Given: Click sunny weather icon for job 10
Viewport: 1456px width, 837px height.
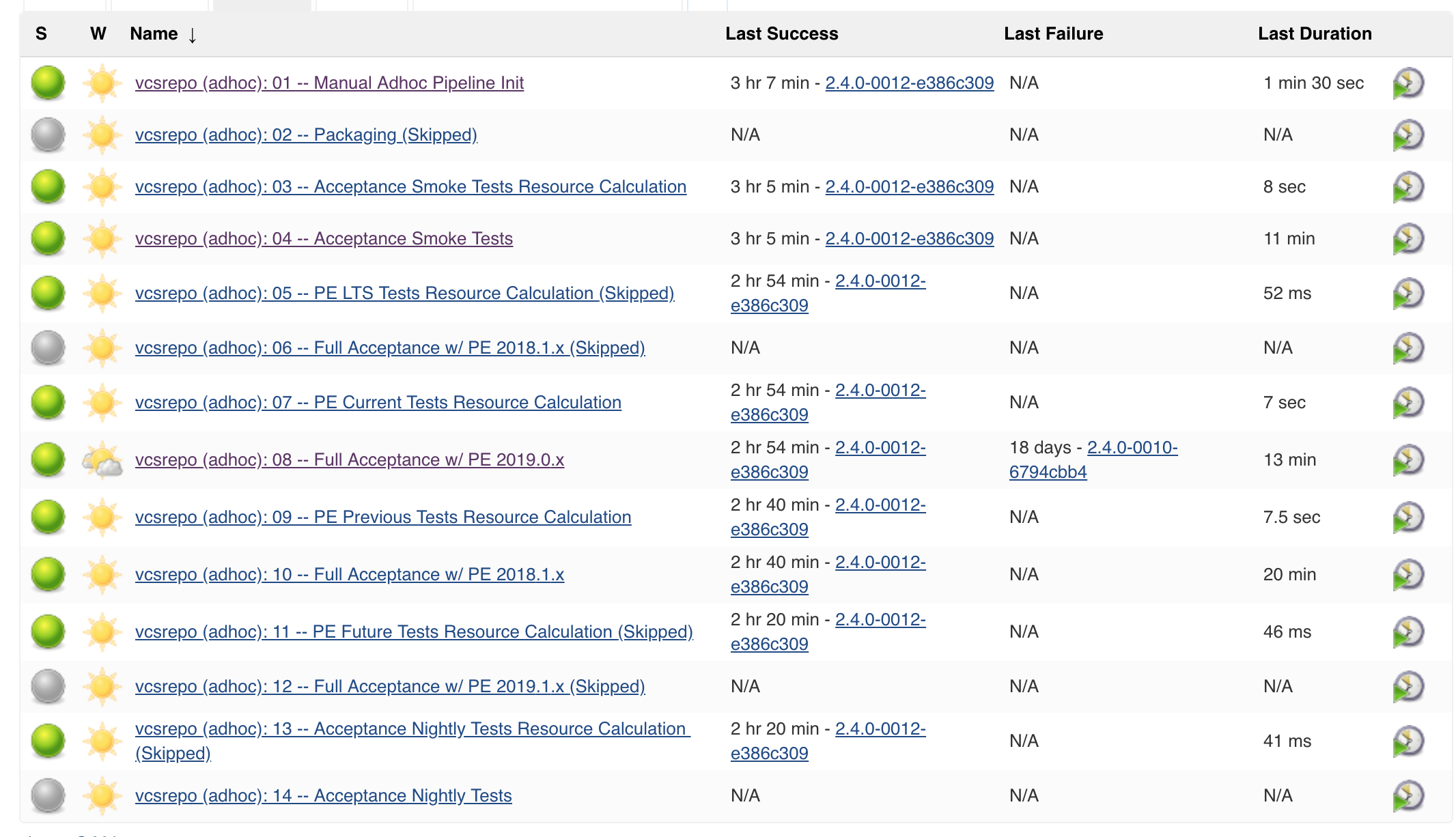Looking at the screenshot, I should [x=102, y=574].
